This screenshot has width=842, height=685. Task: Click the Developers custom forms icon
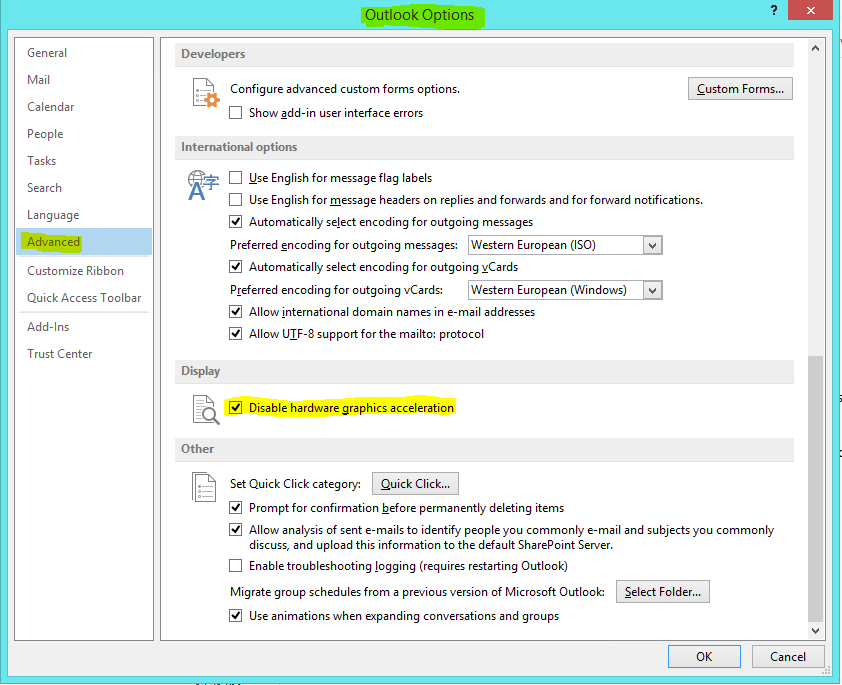204,93
